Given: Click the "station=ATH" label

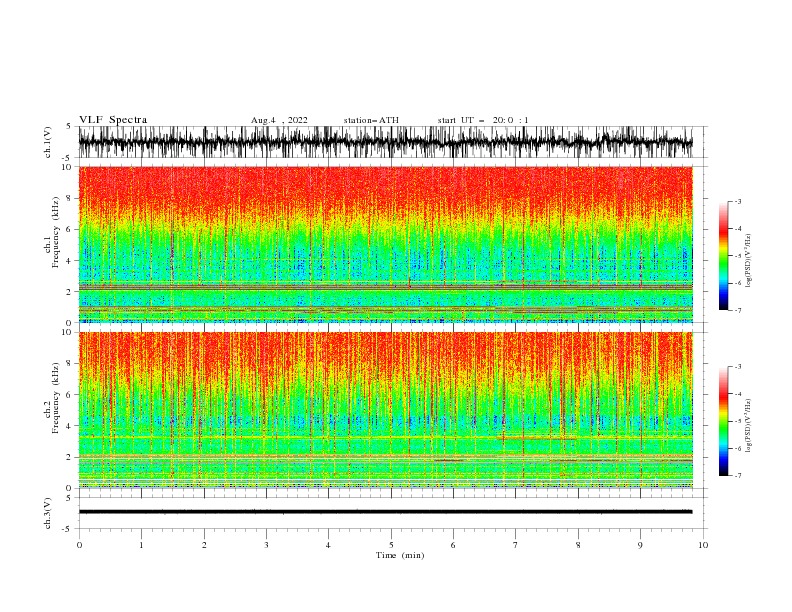Looking at the screenshot, I should click(x=371, y=120).
